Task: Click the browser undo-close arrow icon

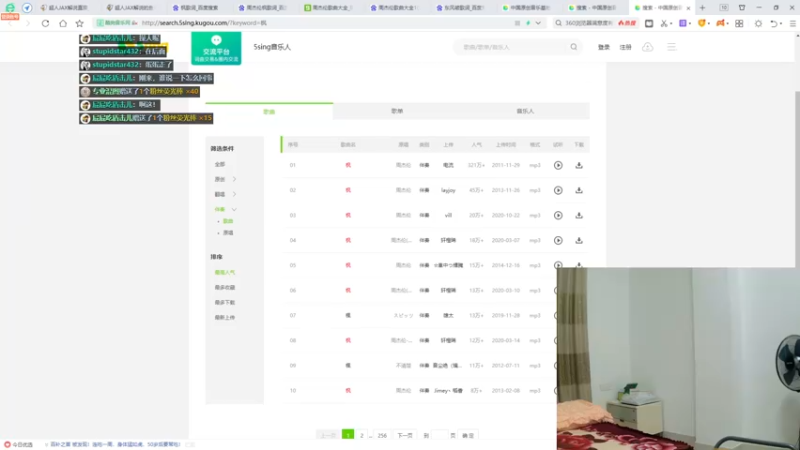Action: click(x=774, y=23)
